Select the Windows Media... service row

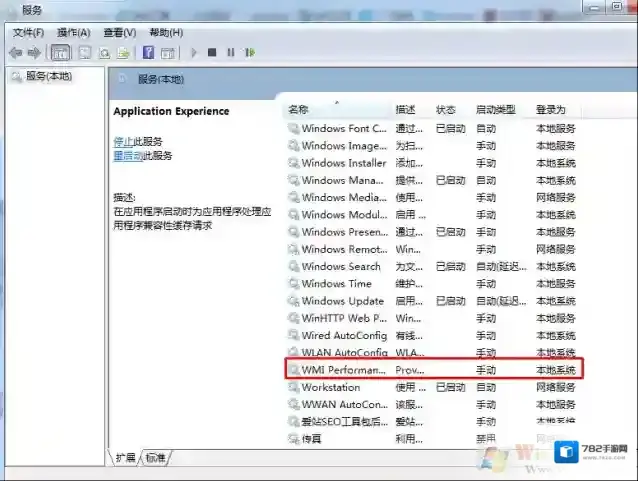pyautogui.click(x=433, y=197)
